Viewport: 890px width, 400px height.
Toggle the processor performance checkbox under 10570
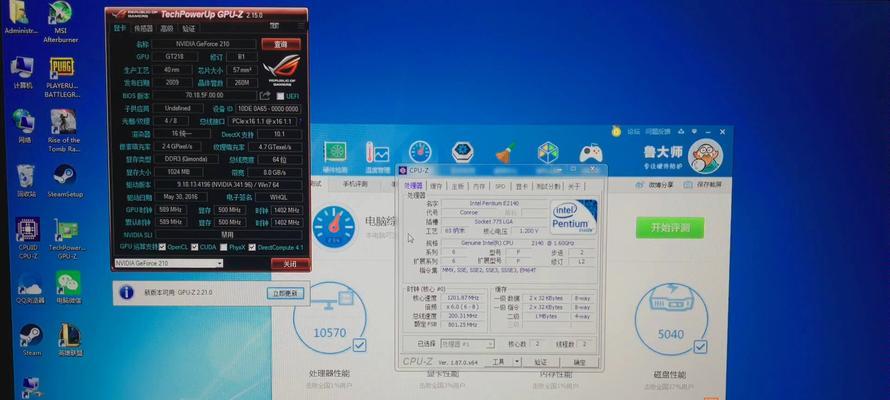[x=359, y=345]
